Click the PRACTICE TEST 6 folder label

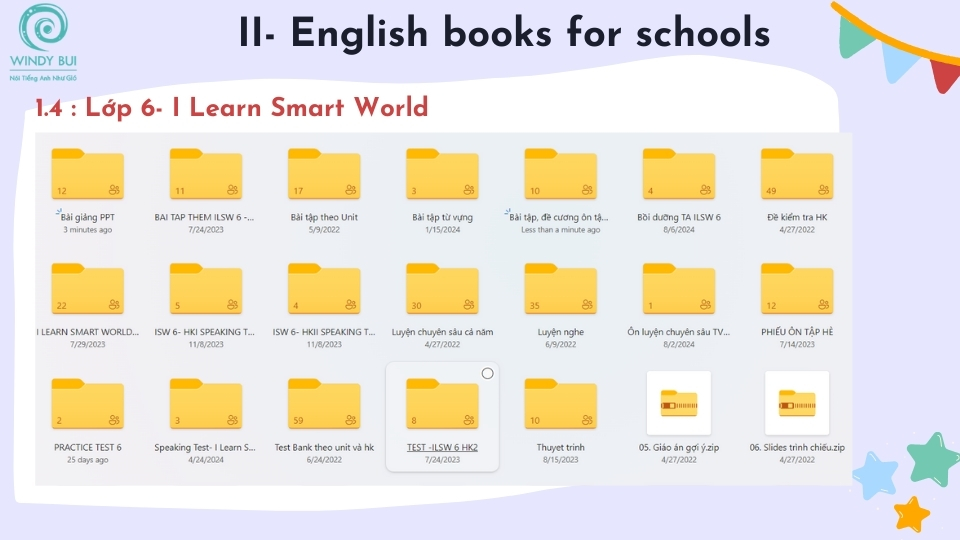click(87, 447)
